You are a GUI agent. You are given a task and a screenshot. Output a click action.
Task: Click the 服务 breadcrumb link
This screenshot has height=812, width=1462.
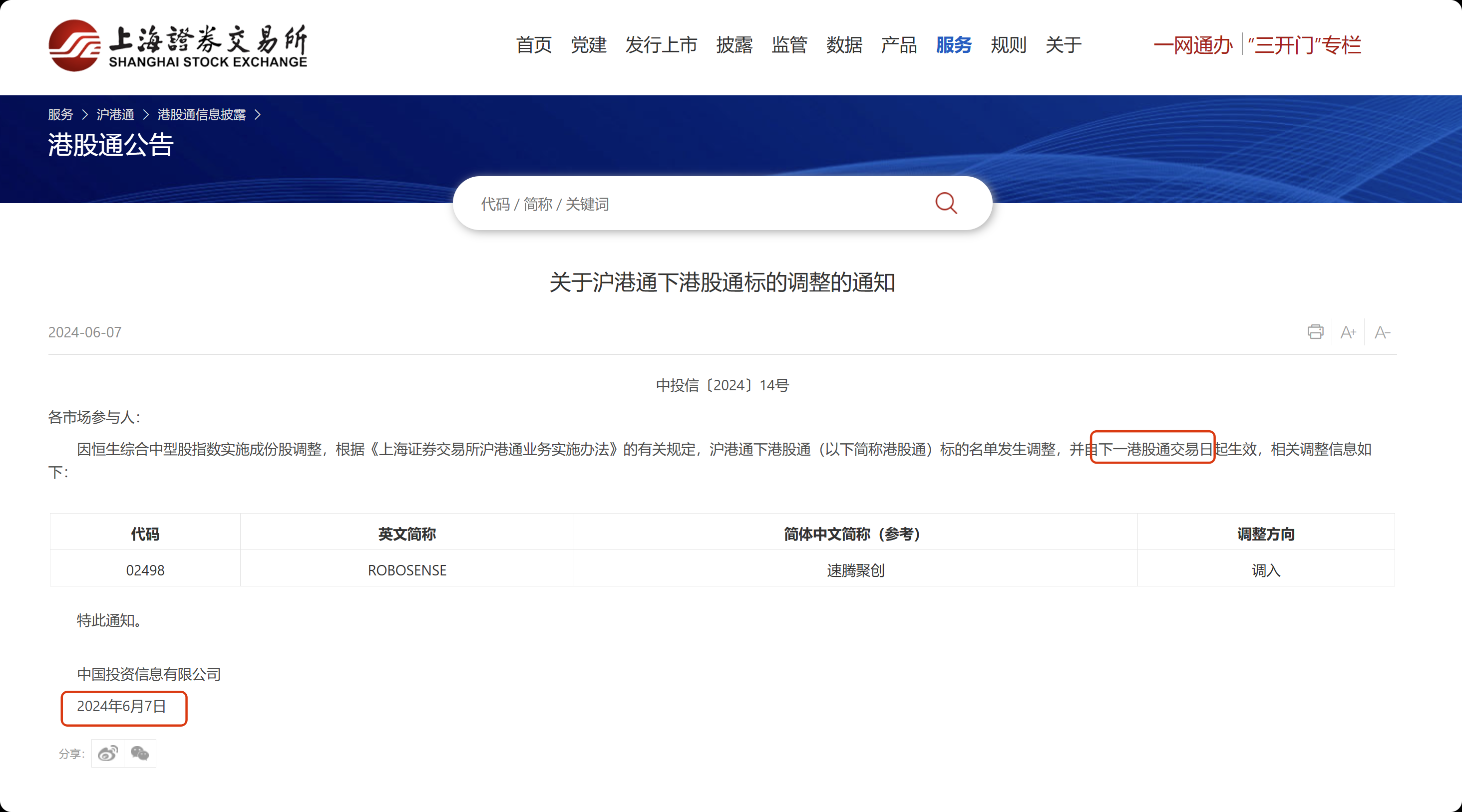60,115
